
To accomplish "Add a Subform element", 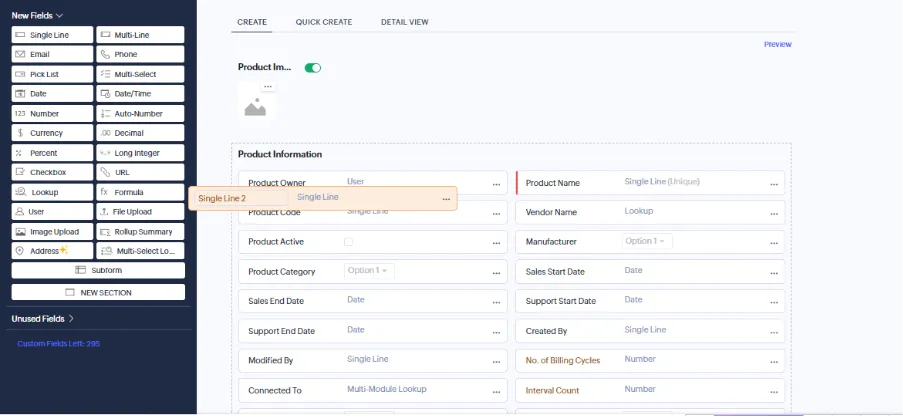I will coord(98,270).
